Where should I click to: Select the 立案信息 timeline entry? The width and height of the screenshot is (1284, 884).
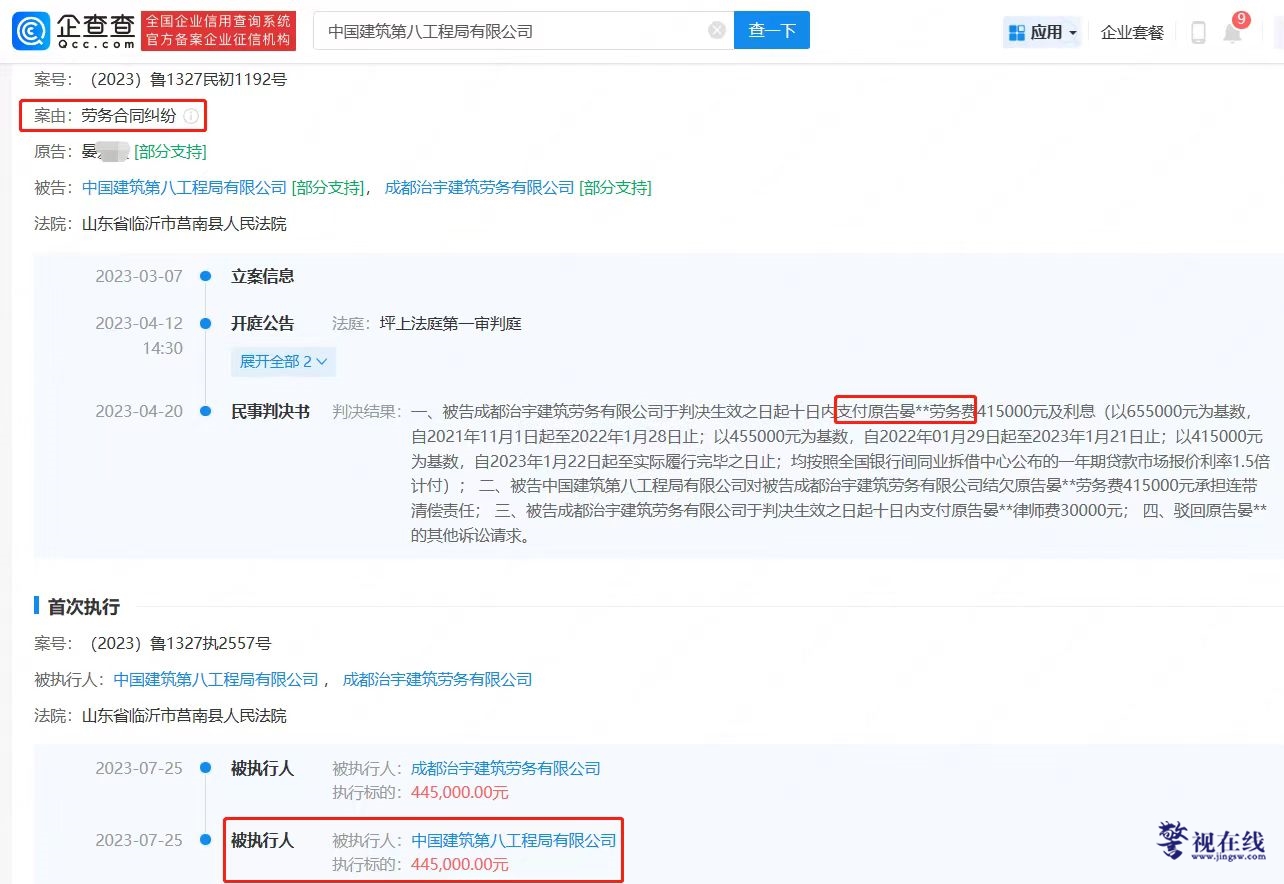(x=263, y=276)
